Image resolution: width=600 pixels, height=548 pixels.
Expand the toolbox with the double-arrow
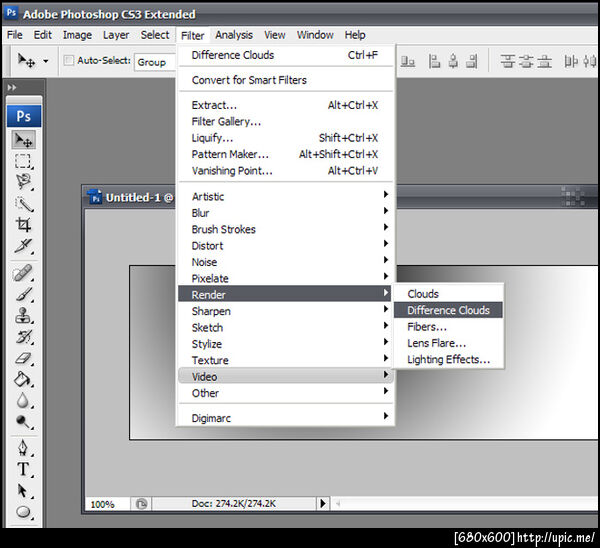click(12, 88)
